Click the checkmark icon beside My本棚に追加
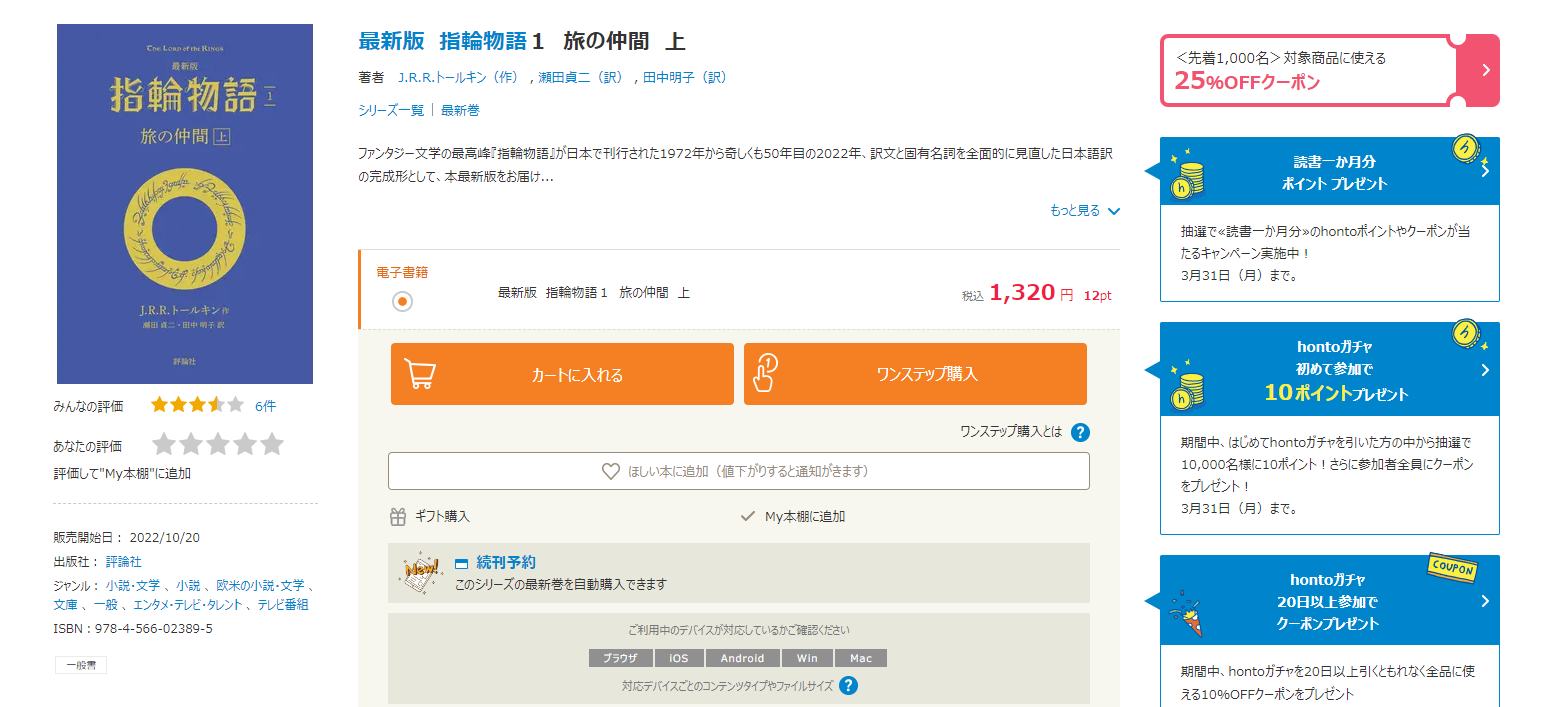 pyautogui.click(x=747, y=516)
